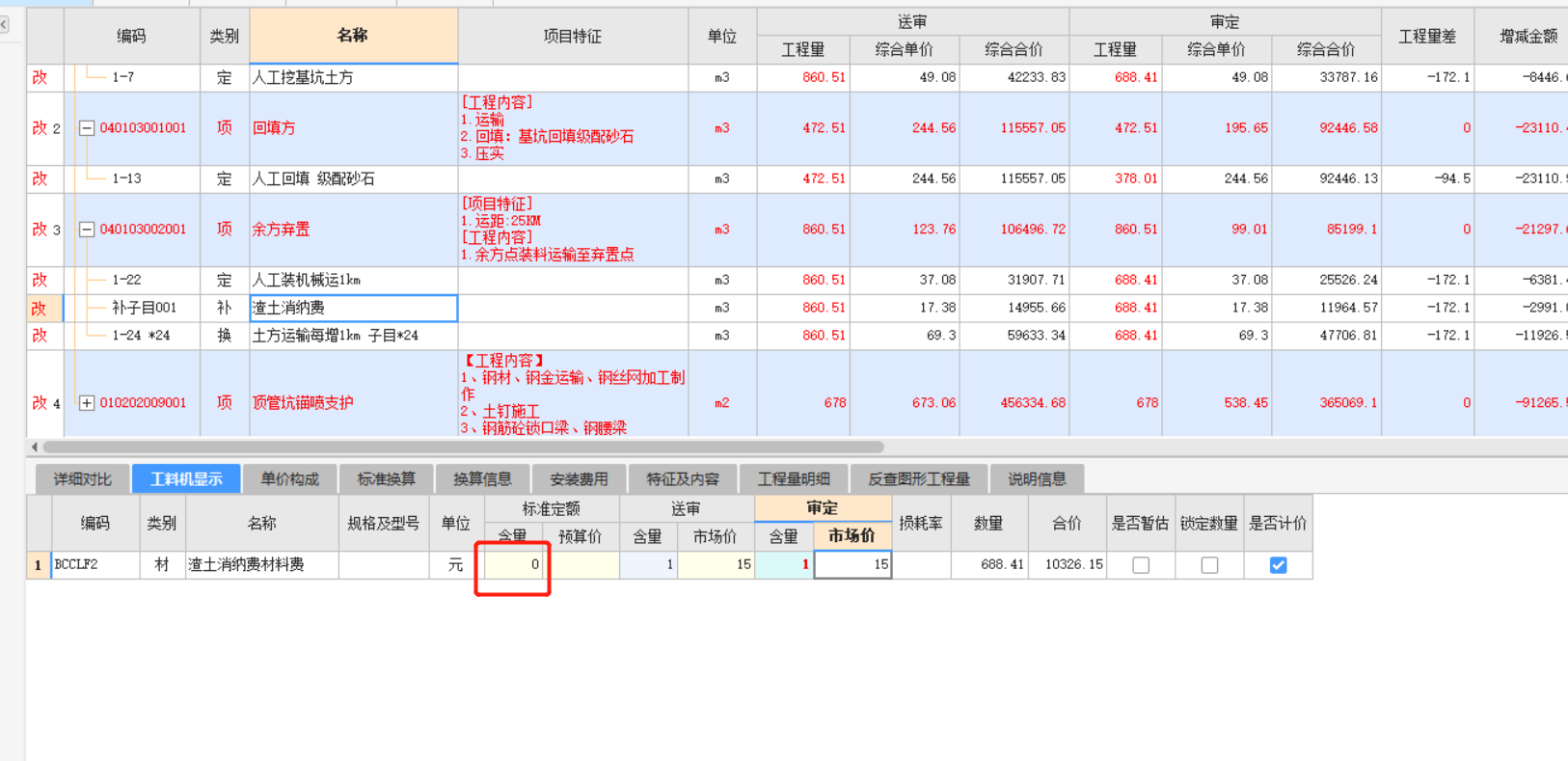Screen dimensions: 1568x761
Task: Open the 工程量明细 tab
Action: tap(794, 479)
